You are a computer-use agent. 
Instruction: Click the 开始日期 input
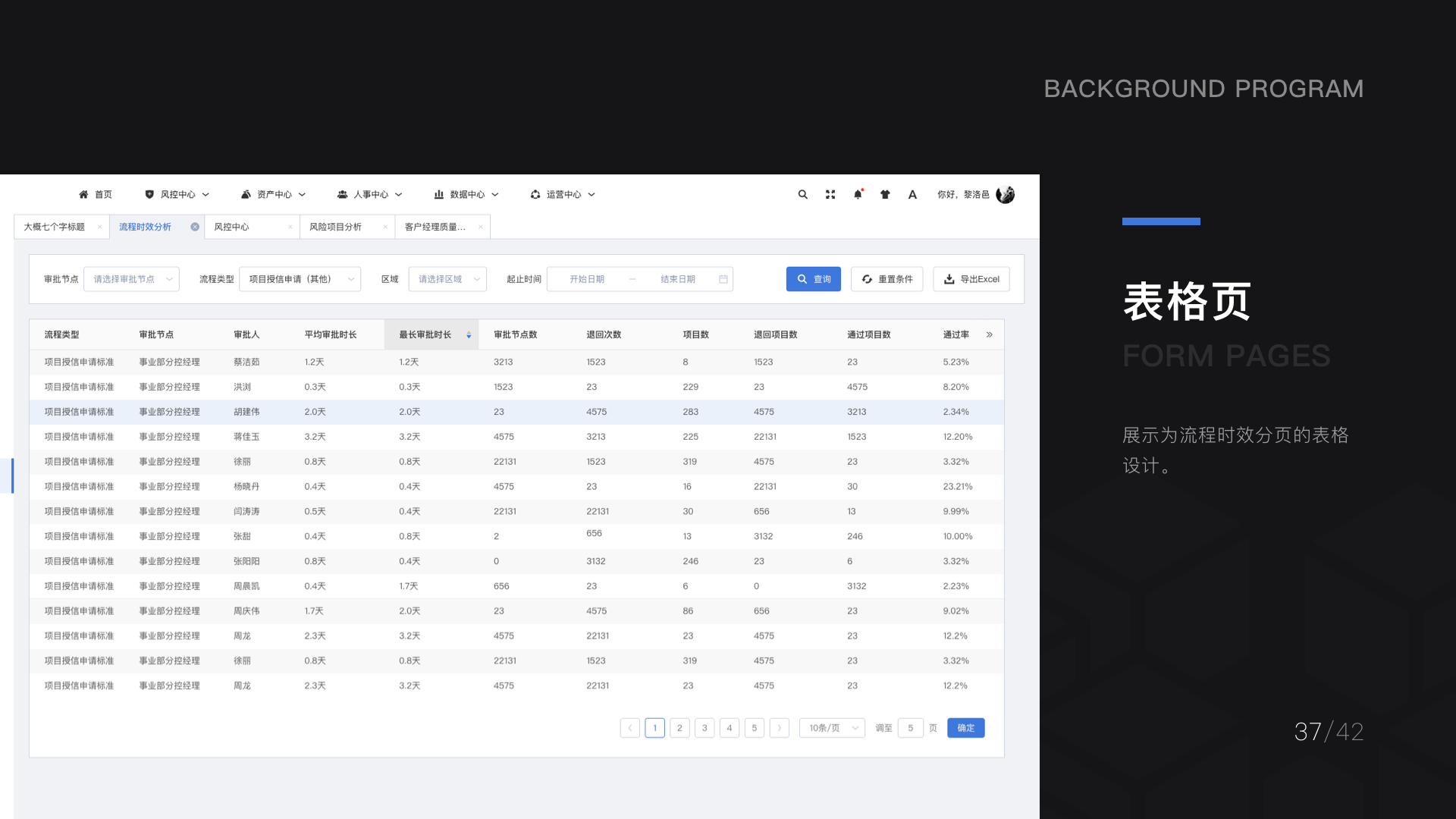coord(587,279)
